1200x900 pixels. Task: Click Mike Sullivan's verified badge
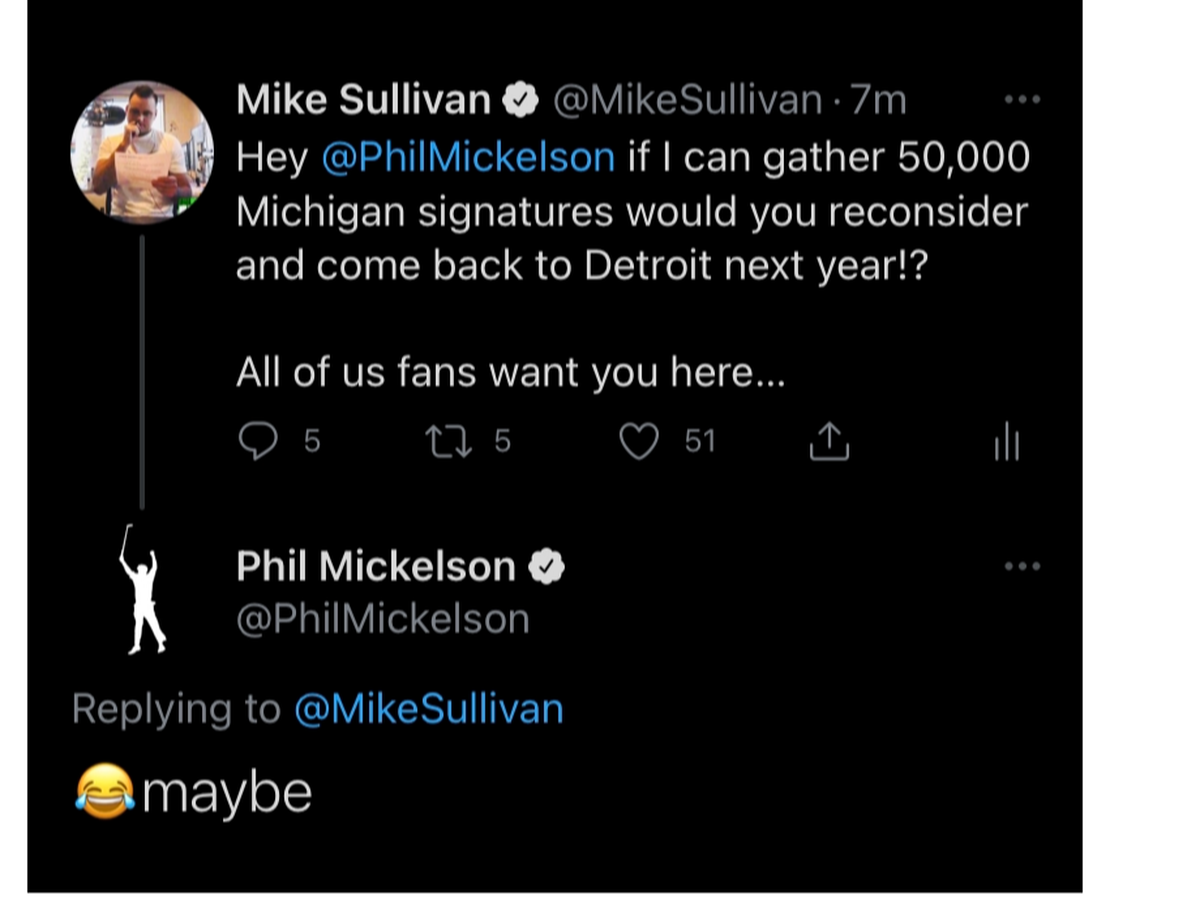click(x=521, y=100)
